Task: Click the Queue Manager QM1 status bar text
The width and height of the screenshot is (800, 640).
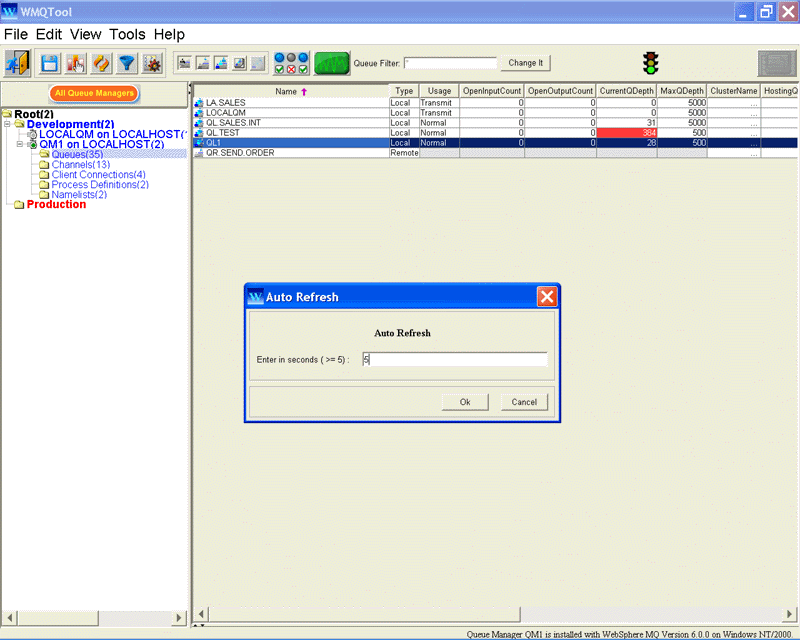Action: tap(629, 634)
